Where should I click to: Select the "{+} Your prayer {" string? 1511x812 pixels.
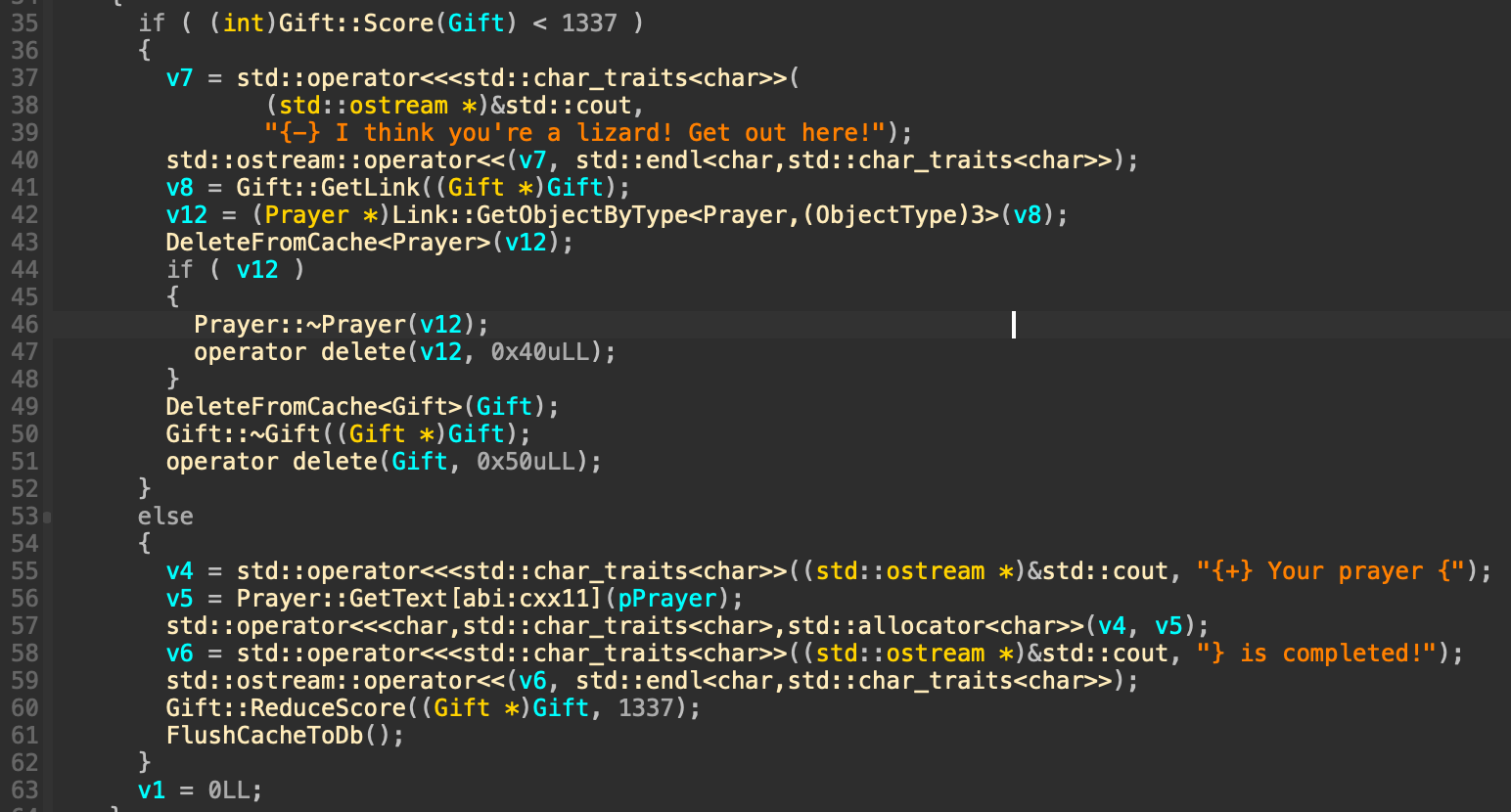(x=1330, y=570)
